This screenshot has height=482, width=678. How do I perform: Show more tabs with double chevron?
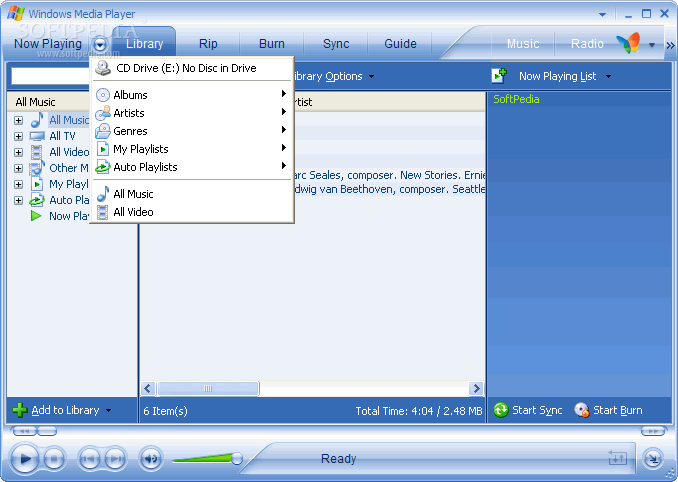click(670, 45)
